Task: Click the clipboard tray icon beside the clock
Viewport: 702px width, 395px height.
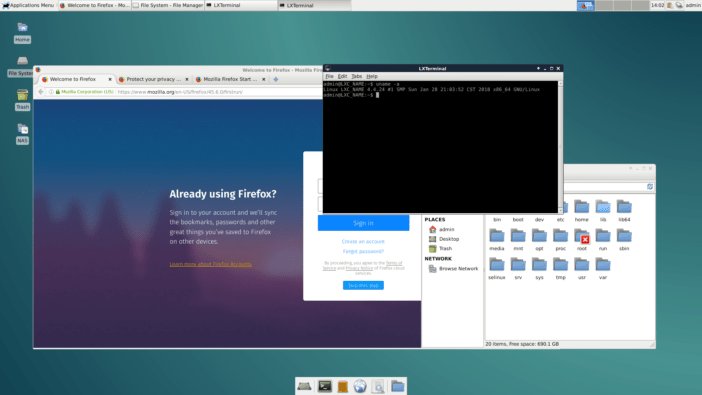Action: 670,5
